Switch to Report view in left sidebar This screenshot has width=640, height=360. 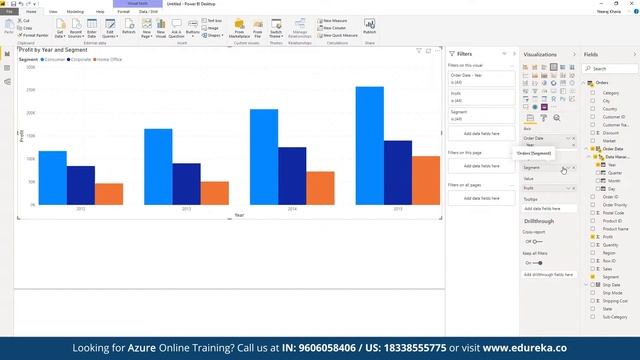7,54
